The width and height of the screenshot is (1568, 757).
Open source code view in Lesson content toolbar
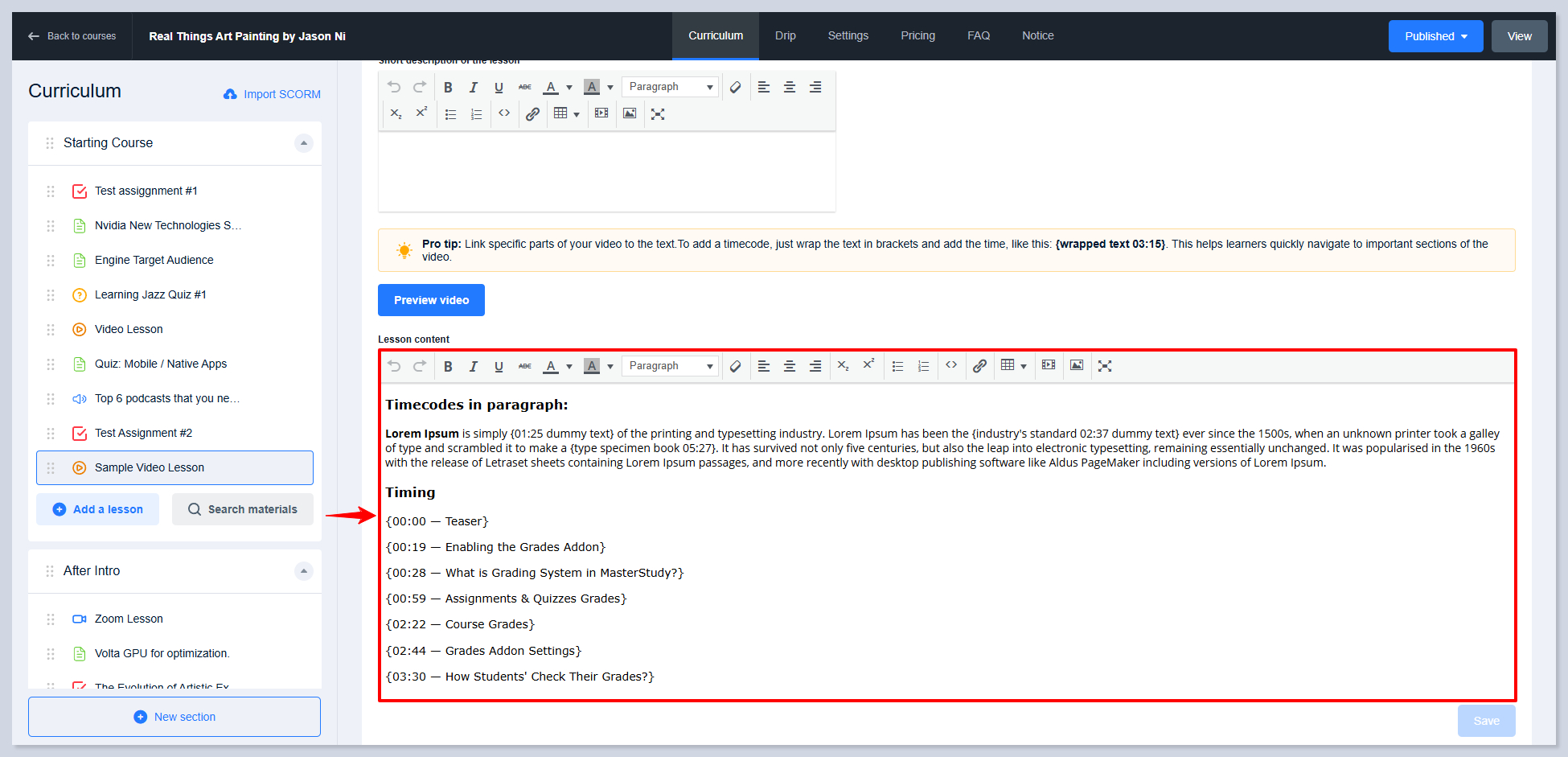click(951, 365)
